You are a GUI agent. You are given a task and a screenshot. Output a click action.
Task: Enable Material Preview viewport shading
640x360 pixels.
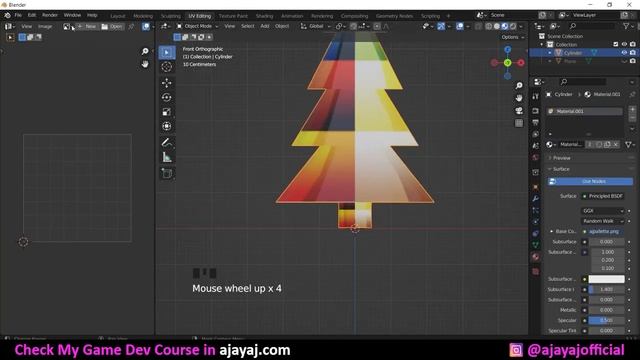(505, 26)
